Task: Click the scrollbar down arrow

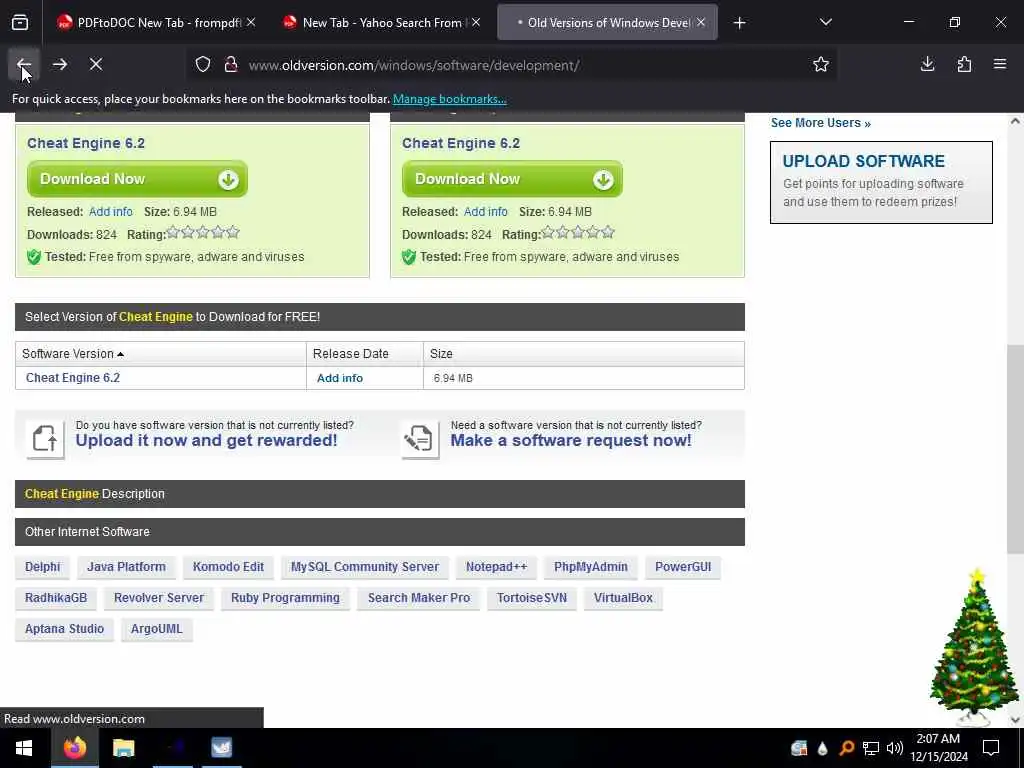Action: pos(1015,720)
